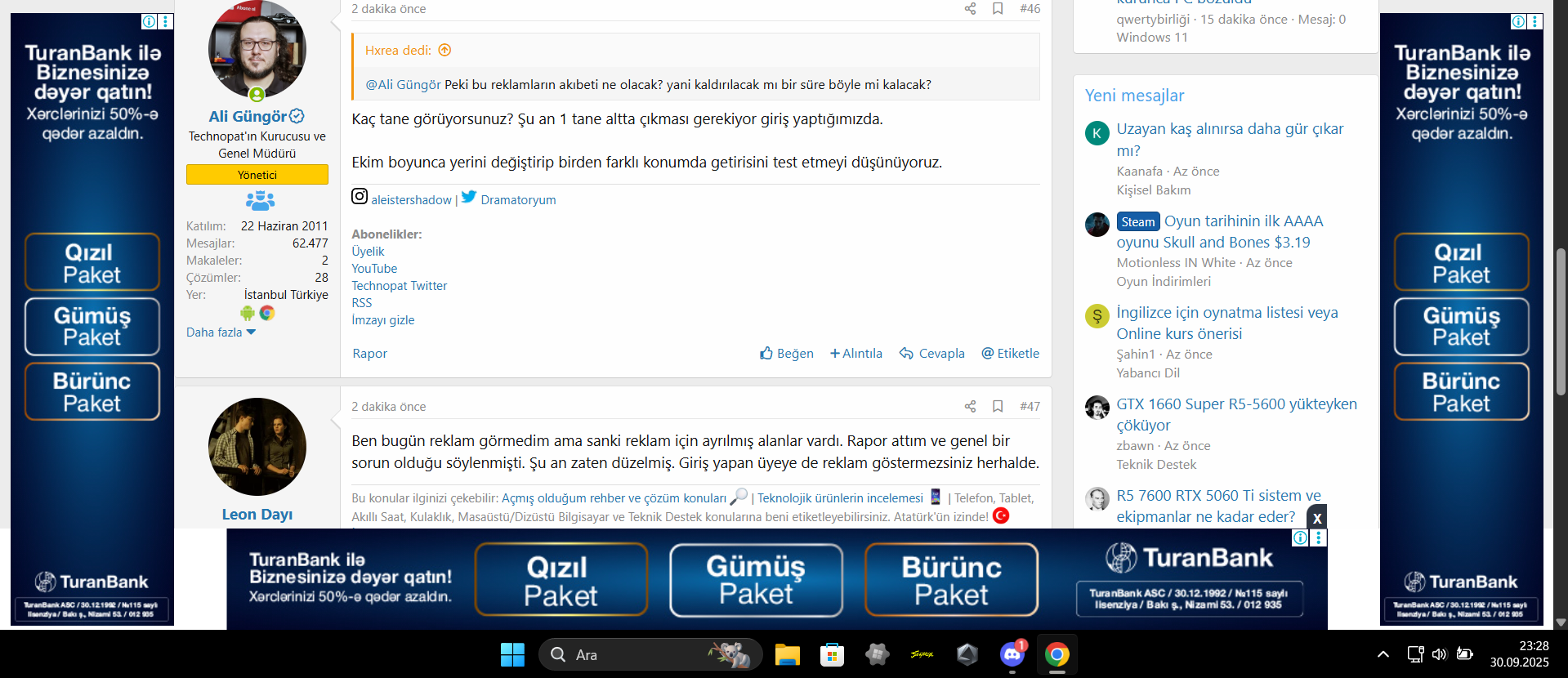Click 'Rapor' to report post #46
Image resolution: width=1568 pixels, height=678 pixels.
click(370, 354)
